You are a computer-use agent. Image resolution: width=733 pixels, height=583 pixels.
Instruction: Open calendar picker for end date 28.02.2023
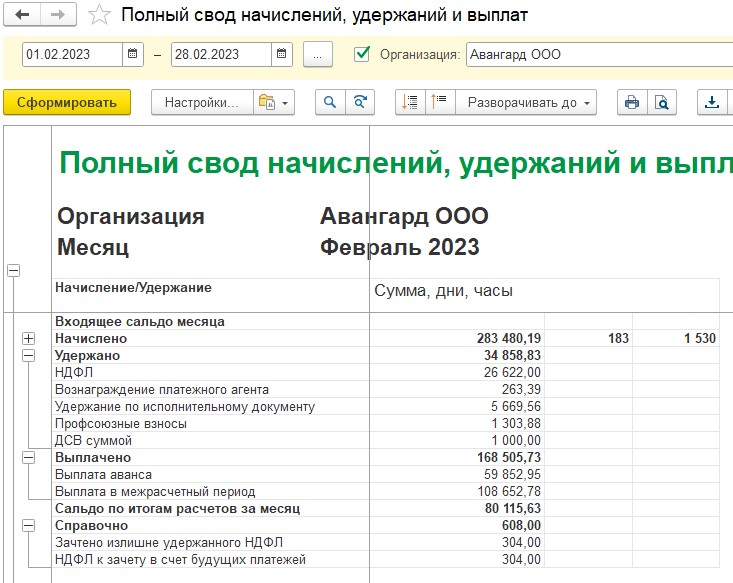(x=282, y=54)
